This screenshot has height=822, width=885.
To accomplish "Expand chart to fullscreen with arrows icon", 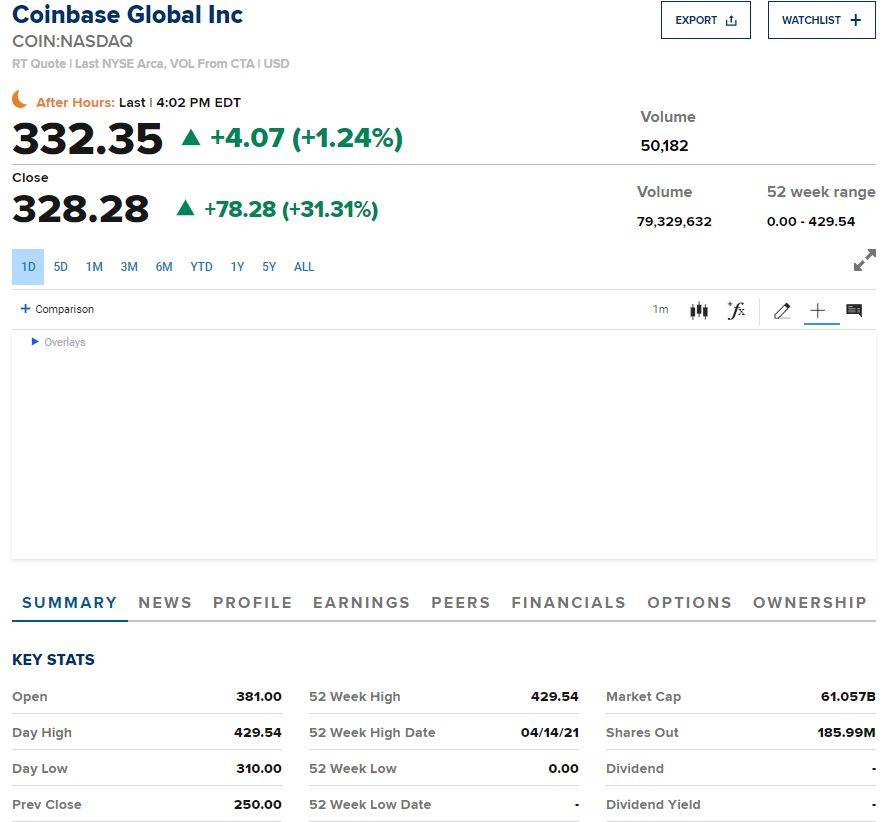I will pos(864,260).
